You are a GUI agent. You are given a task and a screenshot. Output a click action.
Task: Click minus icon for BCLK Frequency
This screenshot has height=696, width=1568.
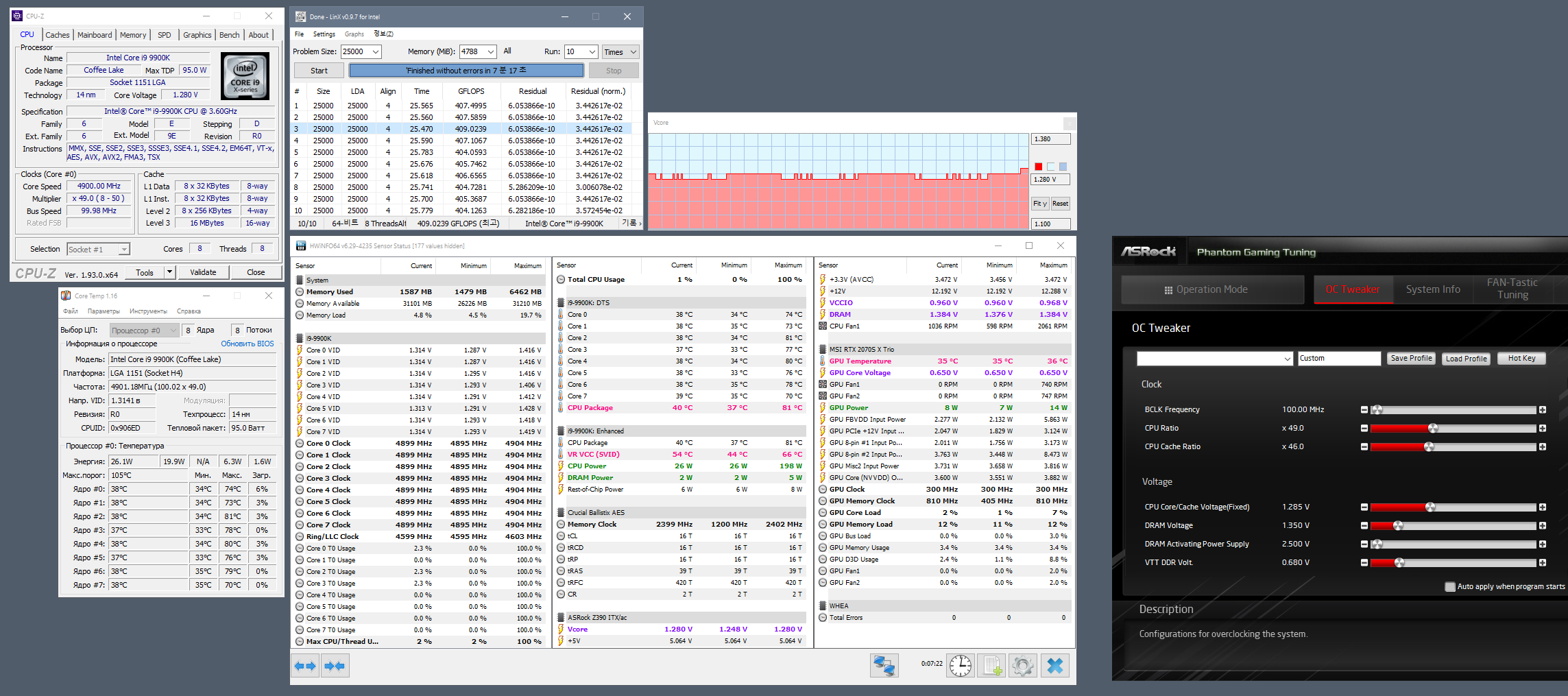coord(1364,410)
